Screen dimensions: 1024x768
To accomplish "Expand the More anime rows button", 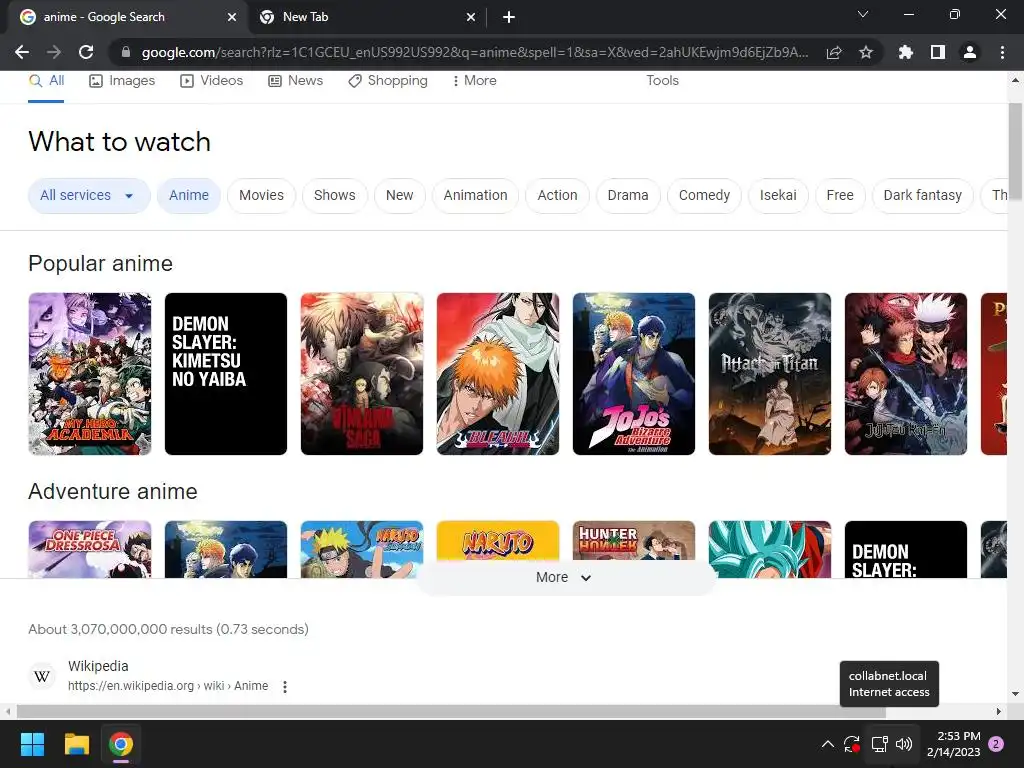I will (x=566, y=577).
